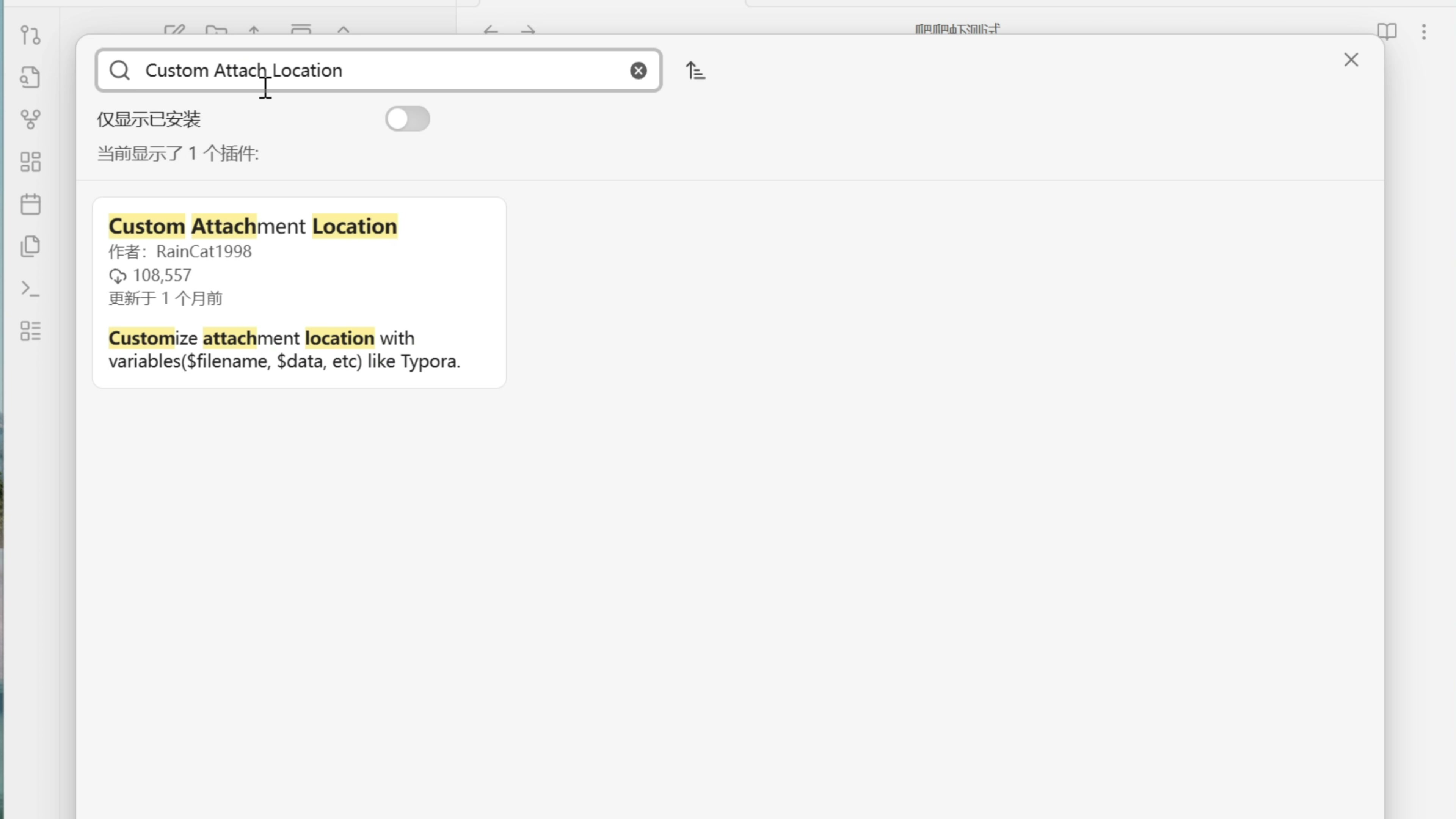Open the file search sidebar icon
The width and height of the screenshot is (1456, 819).
pos(30,77)
